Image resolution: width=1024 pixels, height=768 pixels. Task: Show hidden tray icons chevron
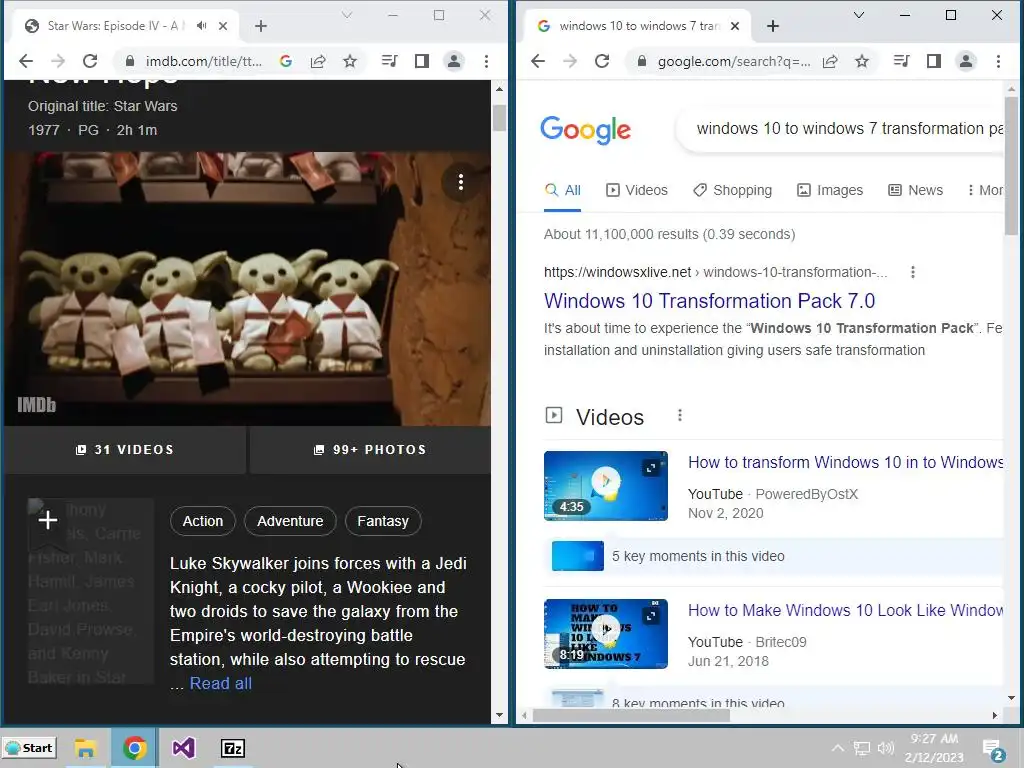coord(838,748)
